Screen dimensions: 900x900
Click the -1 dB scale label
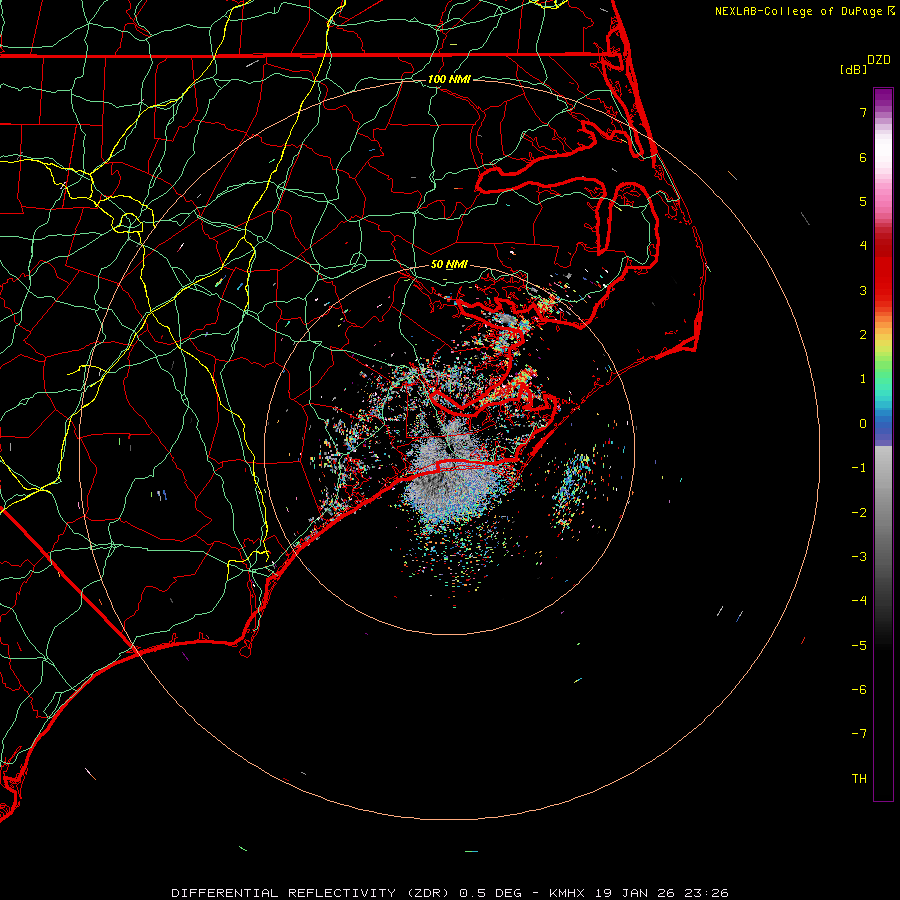pos(859,468)
